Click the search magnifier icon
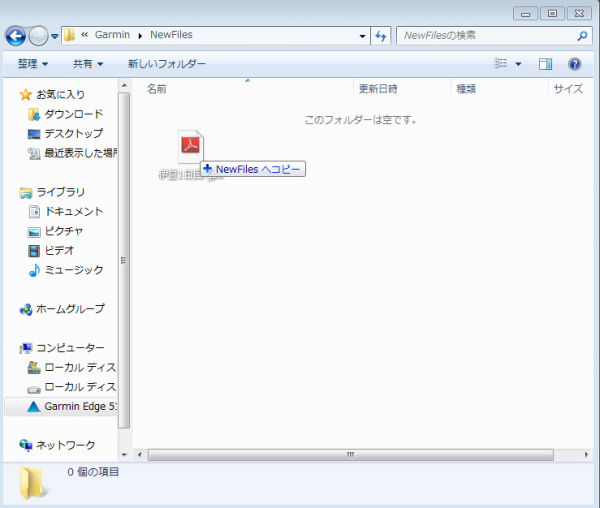Screen dimensions: 600x508 (x=583, y=36)
